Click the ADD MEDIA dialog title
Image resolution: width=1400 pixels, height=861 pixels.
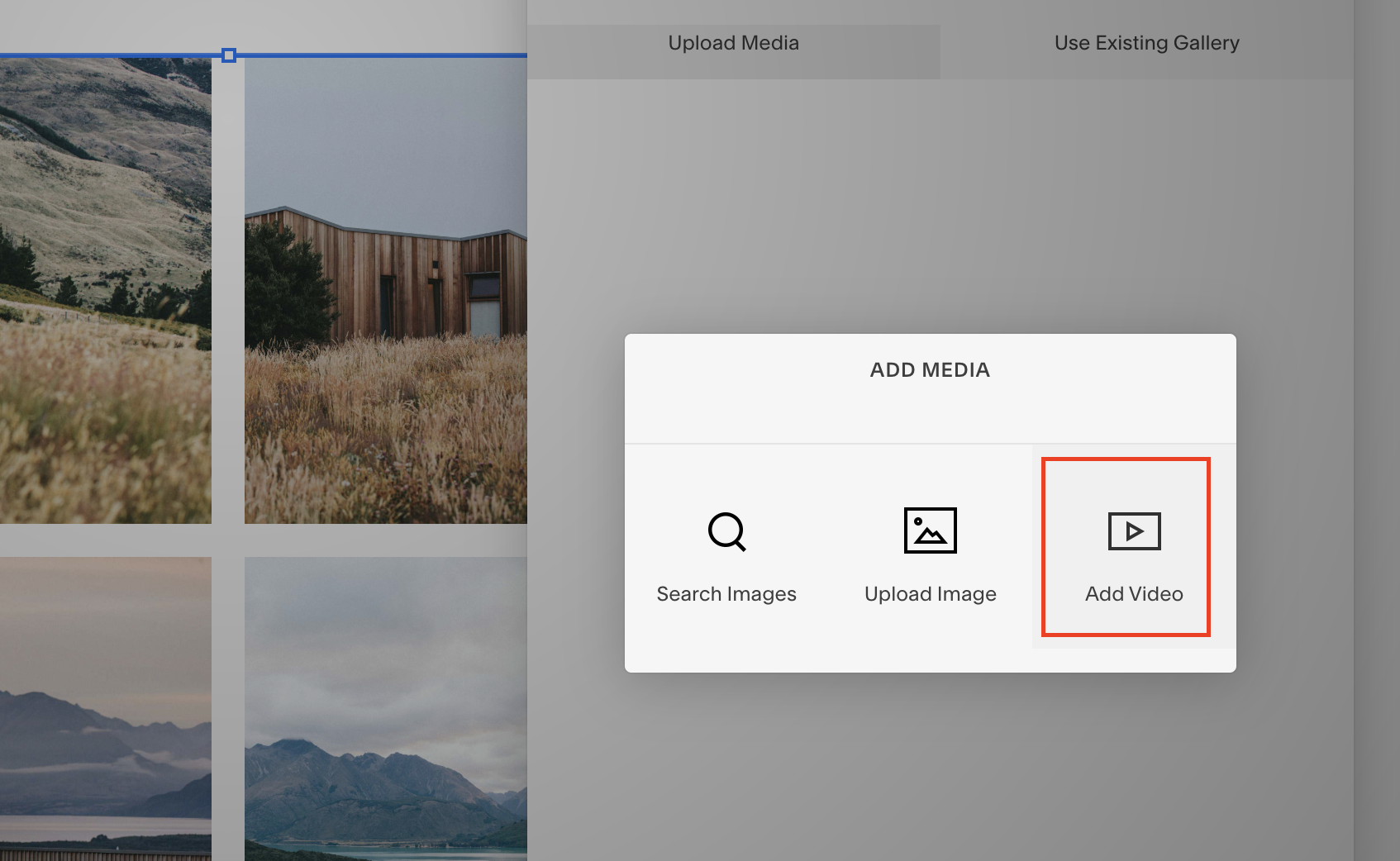pos(930,370)
